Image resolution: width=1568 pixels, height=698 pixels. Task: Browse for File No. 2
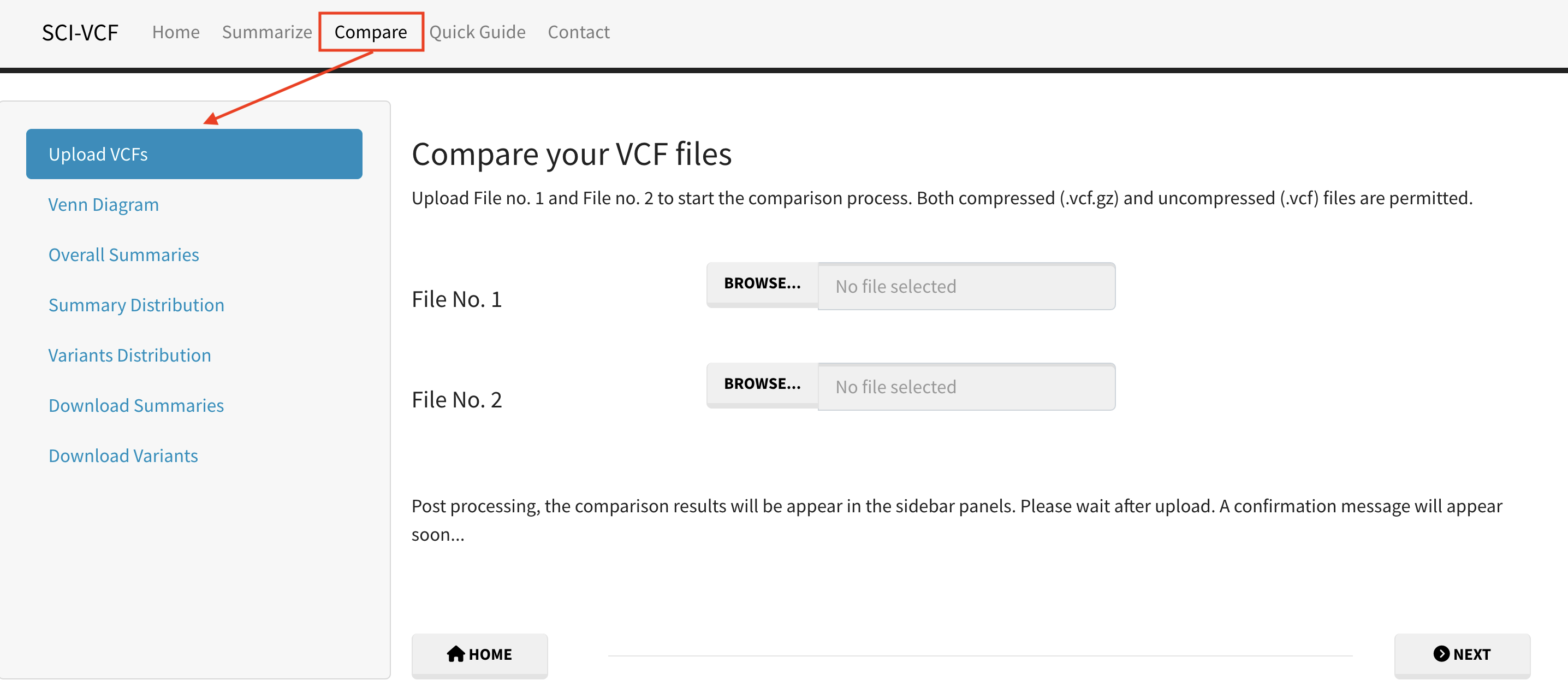click(x=762, y=385)
